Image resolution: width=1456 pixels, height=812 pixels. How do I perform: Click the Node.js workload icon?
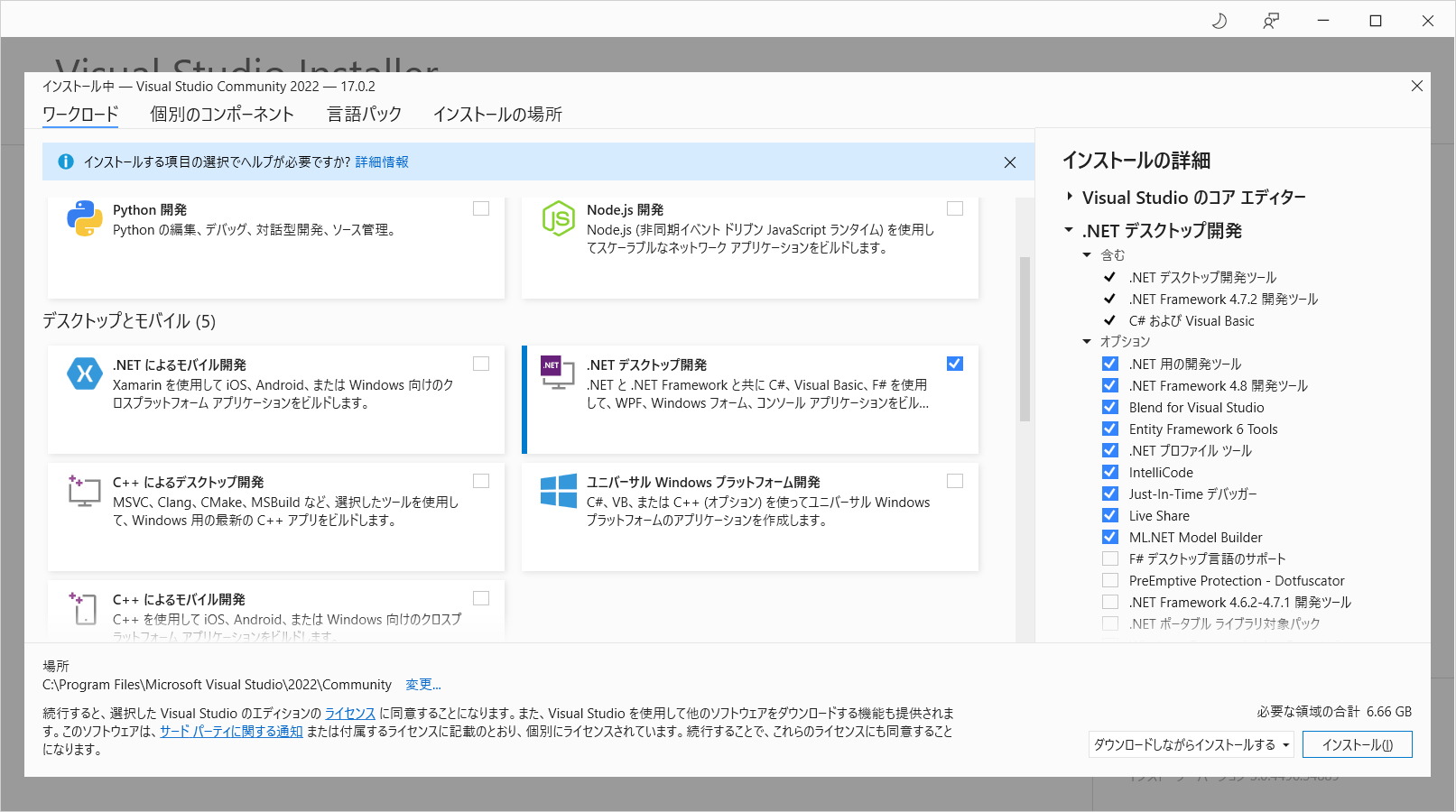click(x=558, y=218)
